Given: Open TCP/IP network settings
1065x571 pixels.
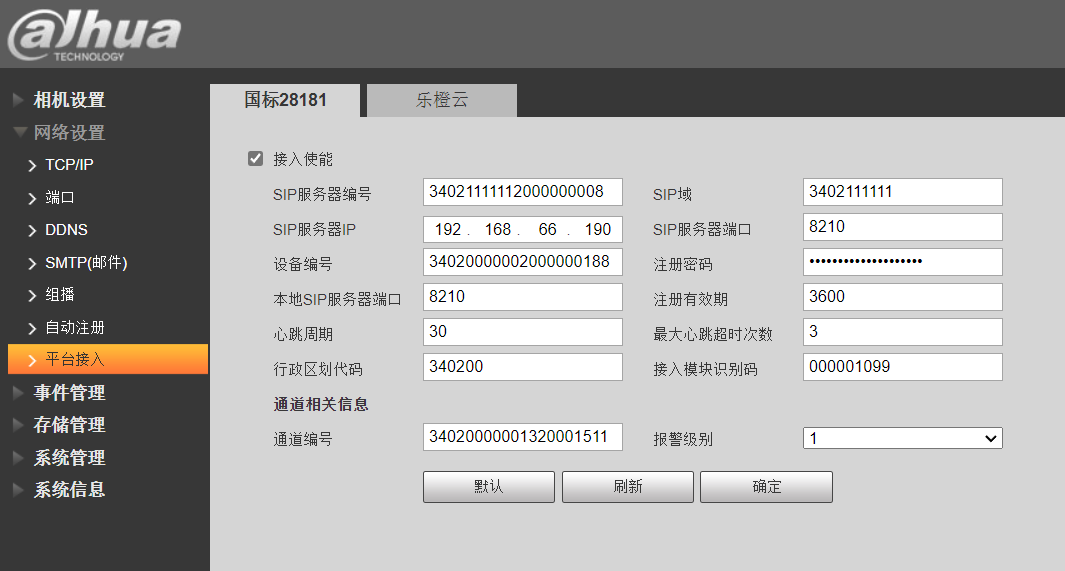Looking at the screenshot, I should pyautogui.click(x=69, y=165).
